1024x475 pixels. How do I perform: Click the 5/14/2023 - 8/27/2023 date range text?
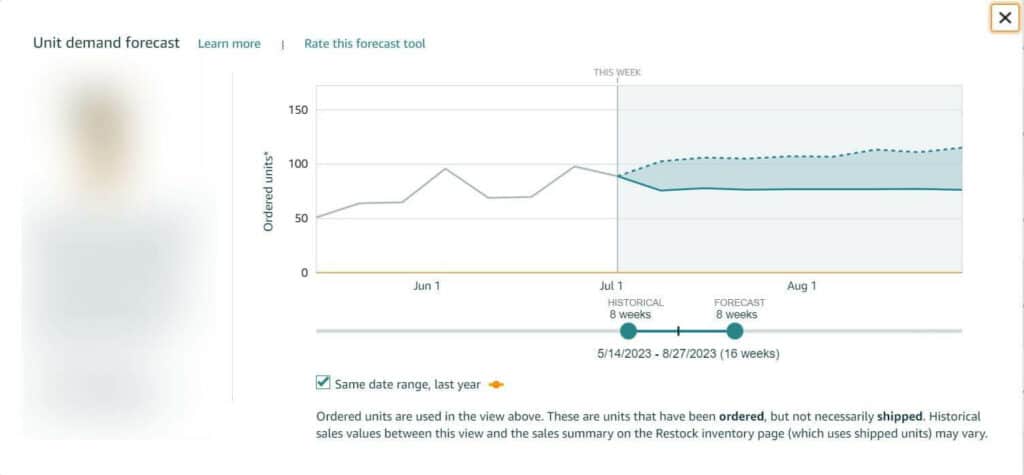688,354
